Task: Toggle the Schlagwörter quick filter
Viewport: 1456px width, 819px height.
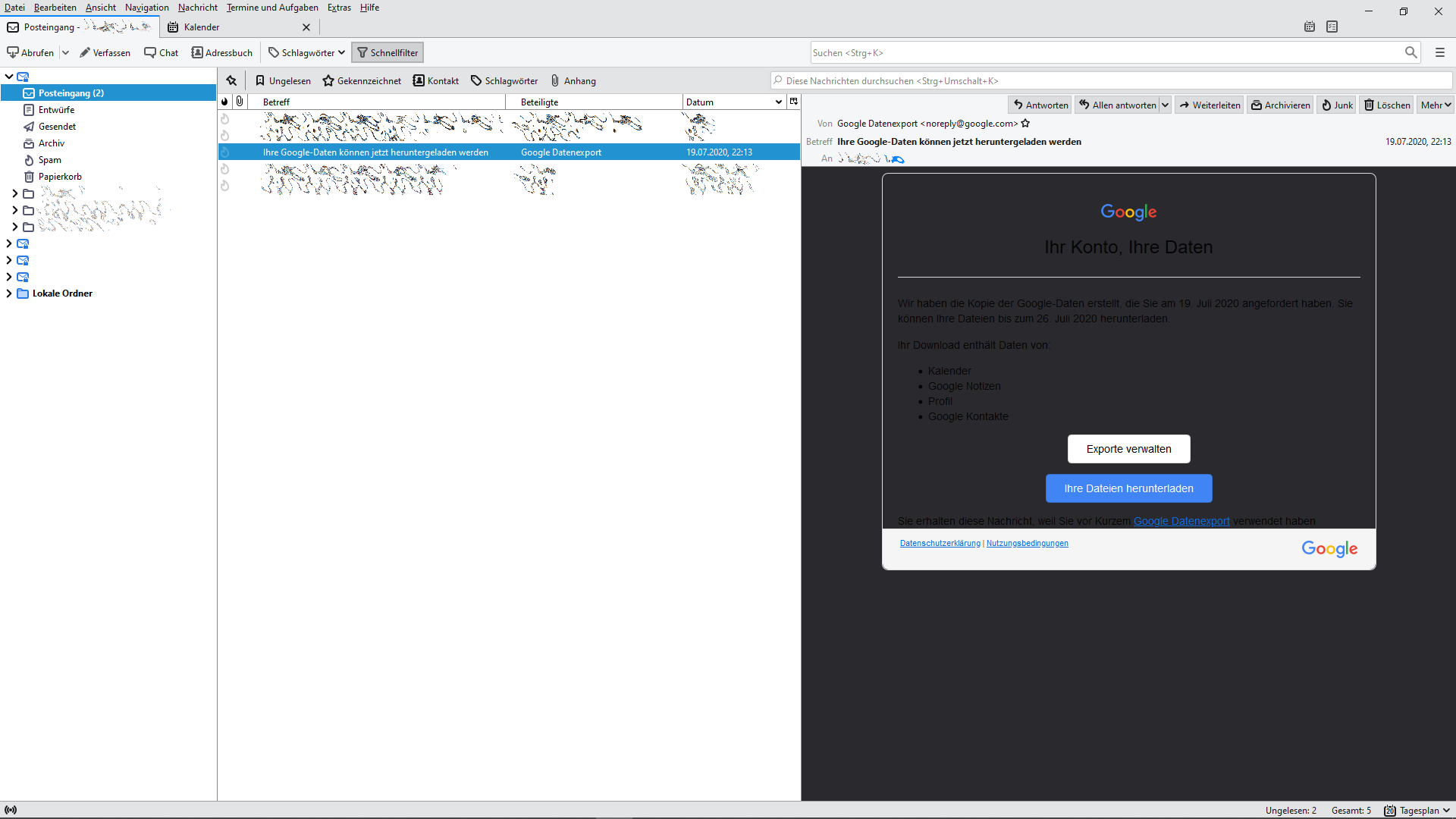Action: click(504, 81)
